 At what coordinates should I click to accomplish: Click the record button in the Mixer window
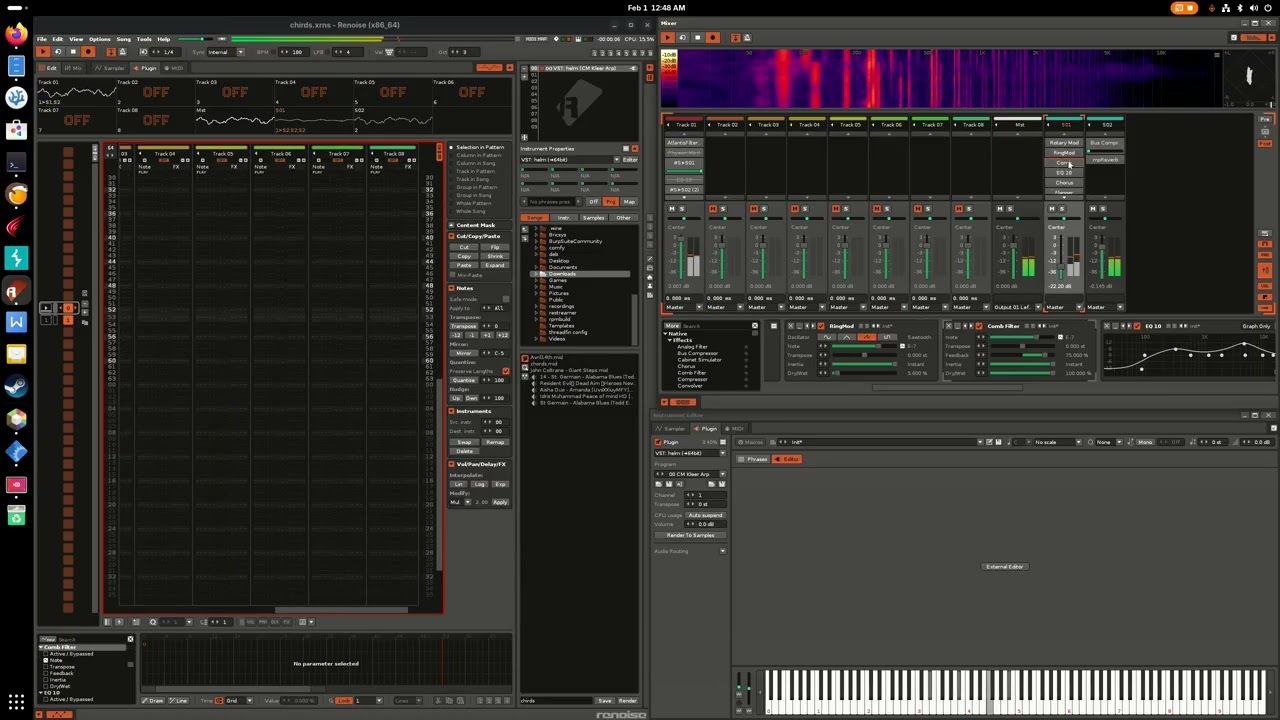click(x=712, y=38)
